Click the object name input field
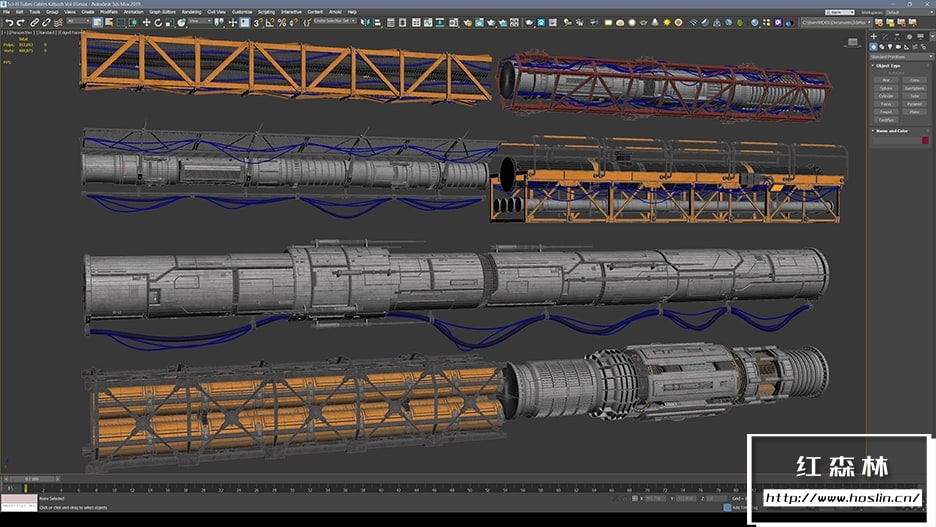Screen dimensions: 936x527 (895, 140)
